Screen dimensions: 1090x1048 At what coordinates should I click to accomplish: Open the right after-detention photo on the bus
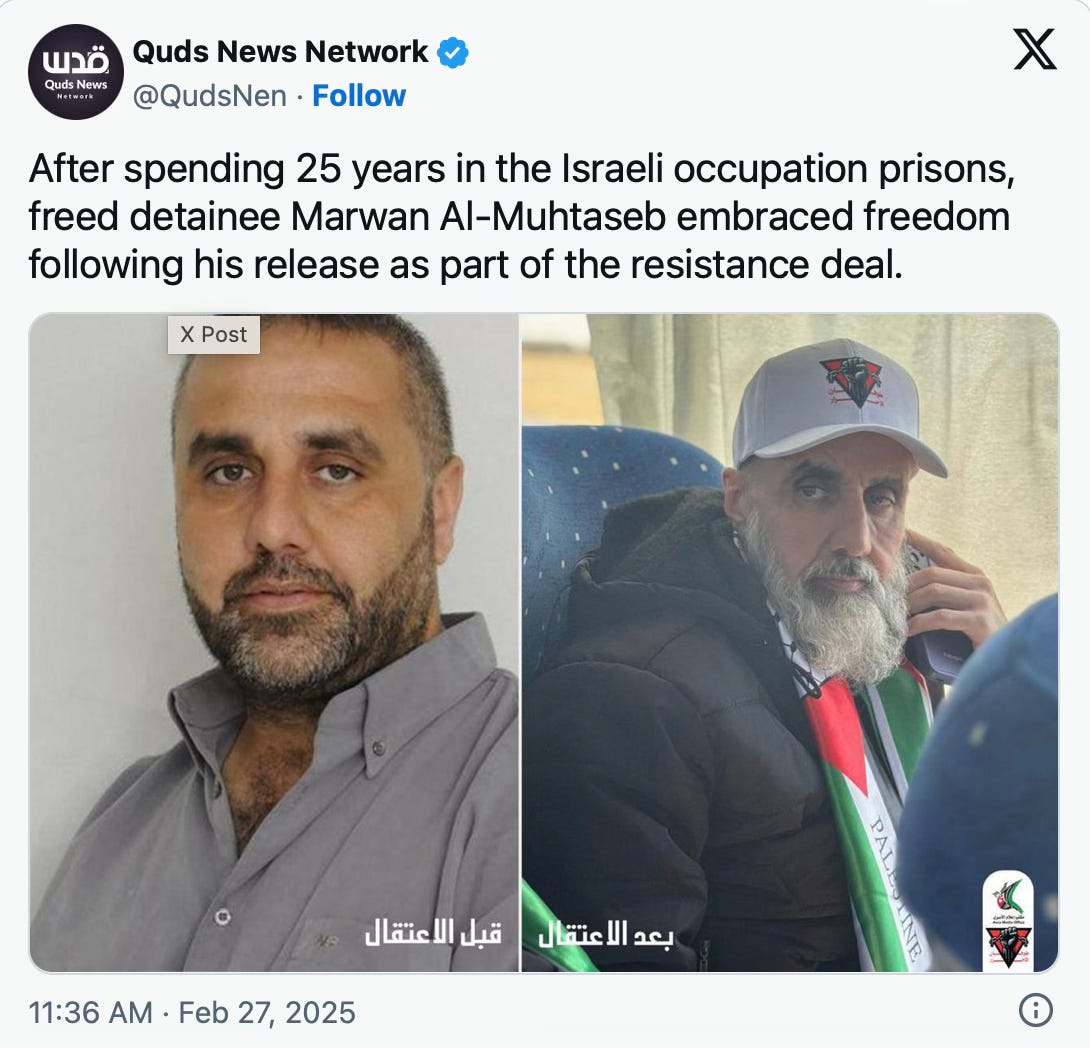(790, 643)
